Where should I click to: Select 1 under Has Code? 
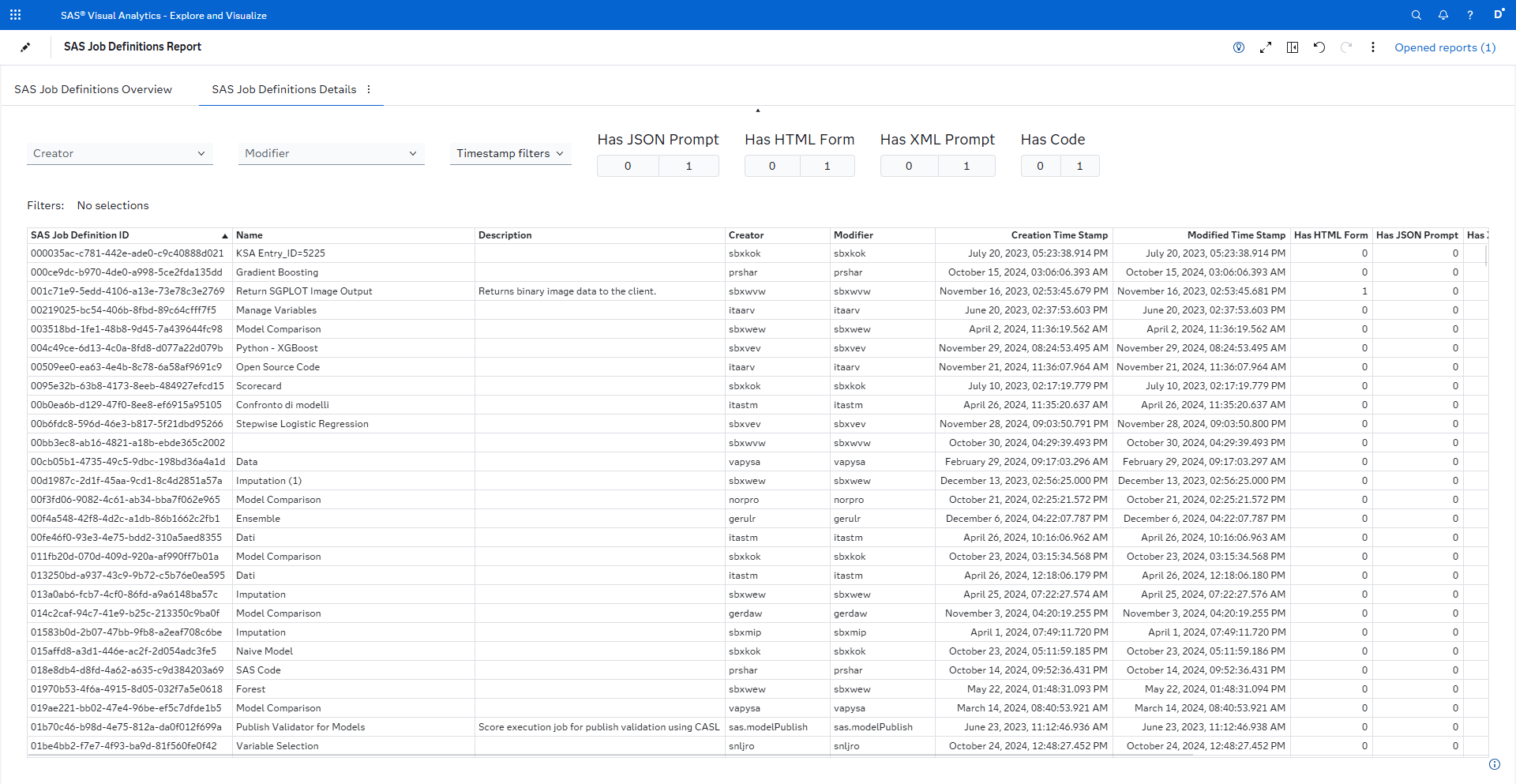click(1080, 166)
